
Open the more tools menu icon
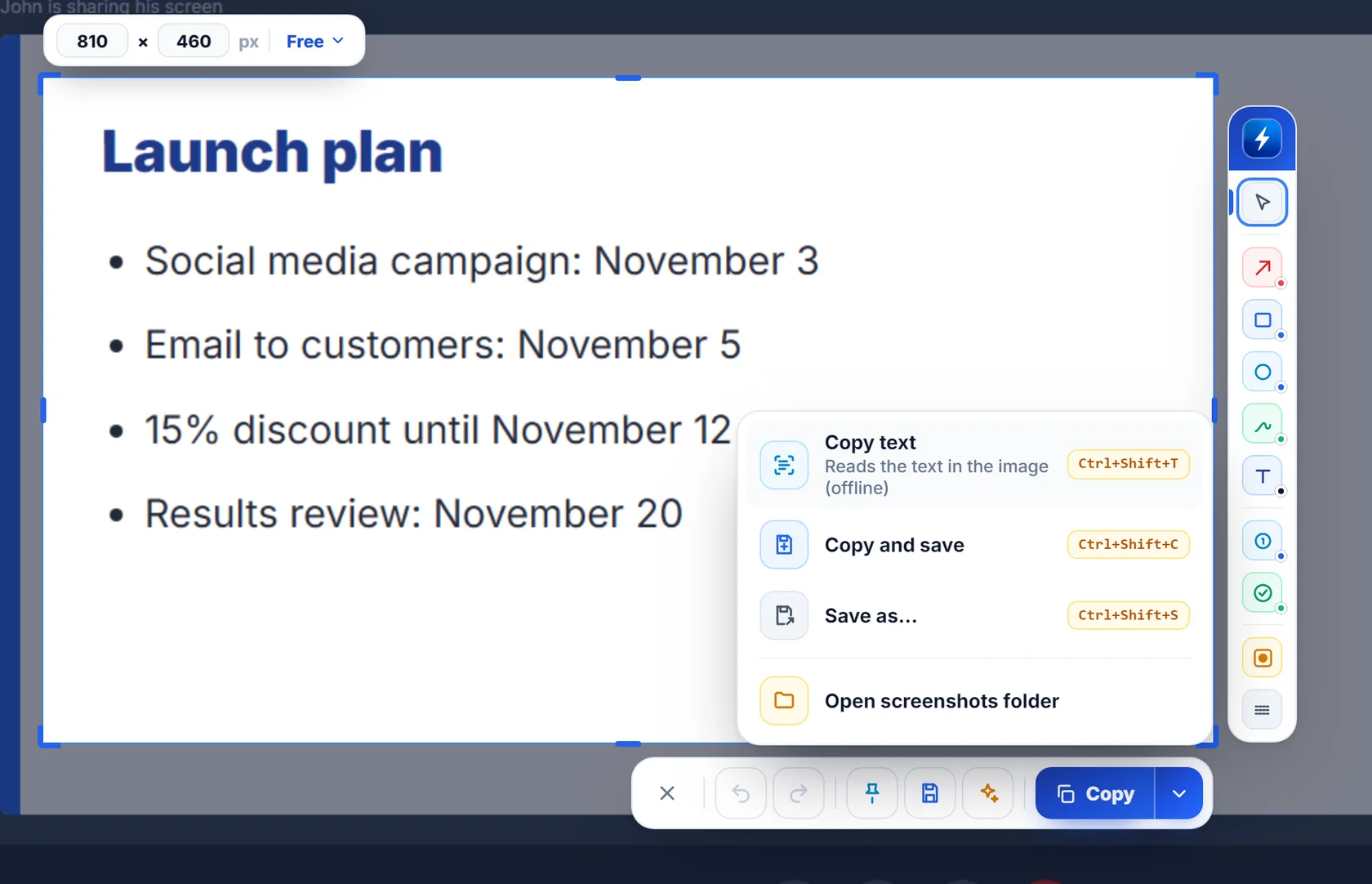point(1263,710)
